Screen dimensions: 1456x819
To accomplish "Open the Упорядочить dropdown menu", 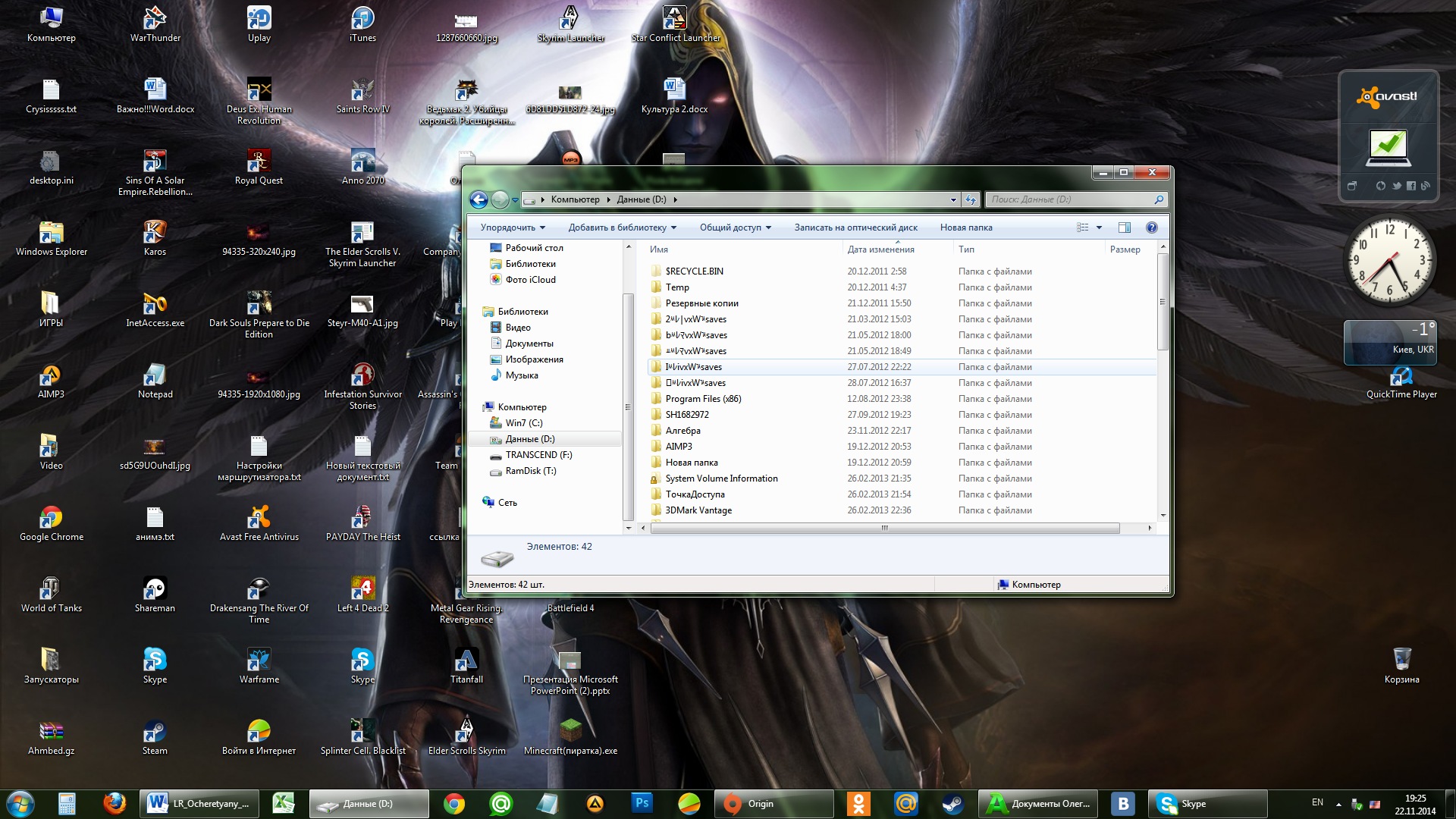I will tap(513, 227).
